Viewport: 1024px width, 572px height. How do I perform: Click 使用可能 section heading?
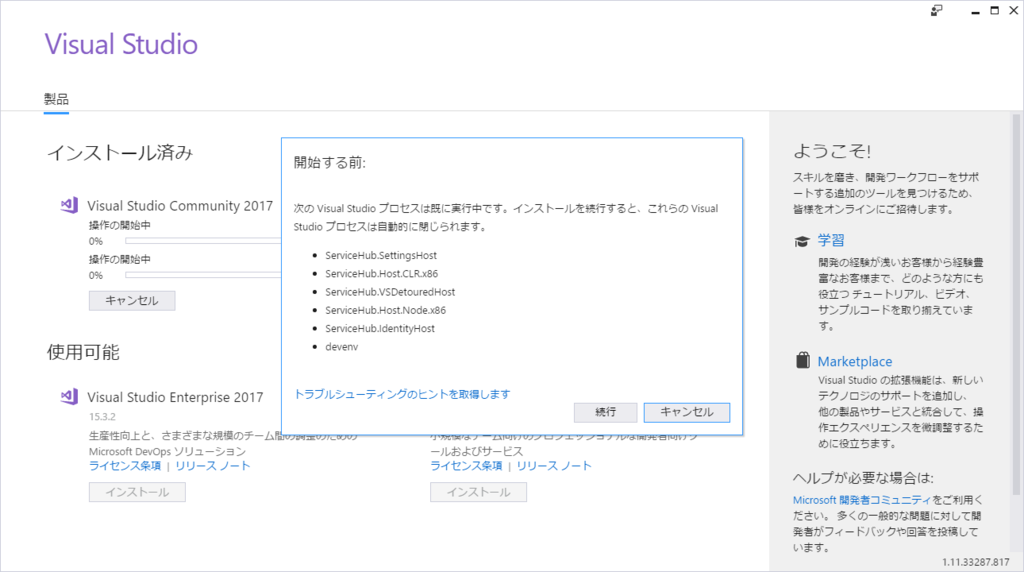[83, 353]
